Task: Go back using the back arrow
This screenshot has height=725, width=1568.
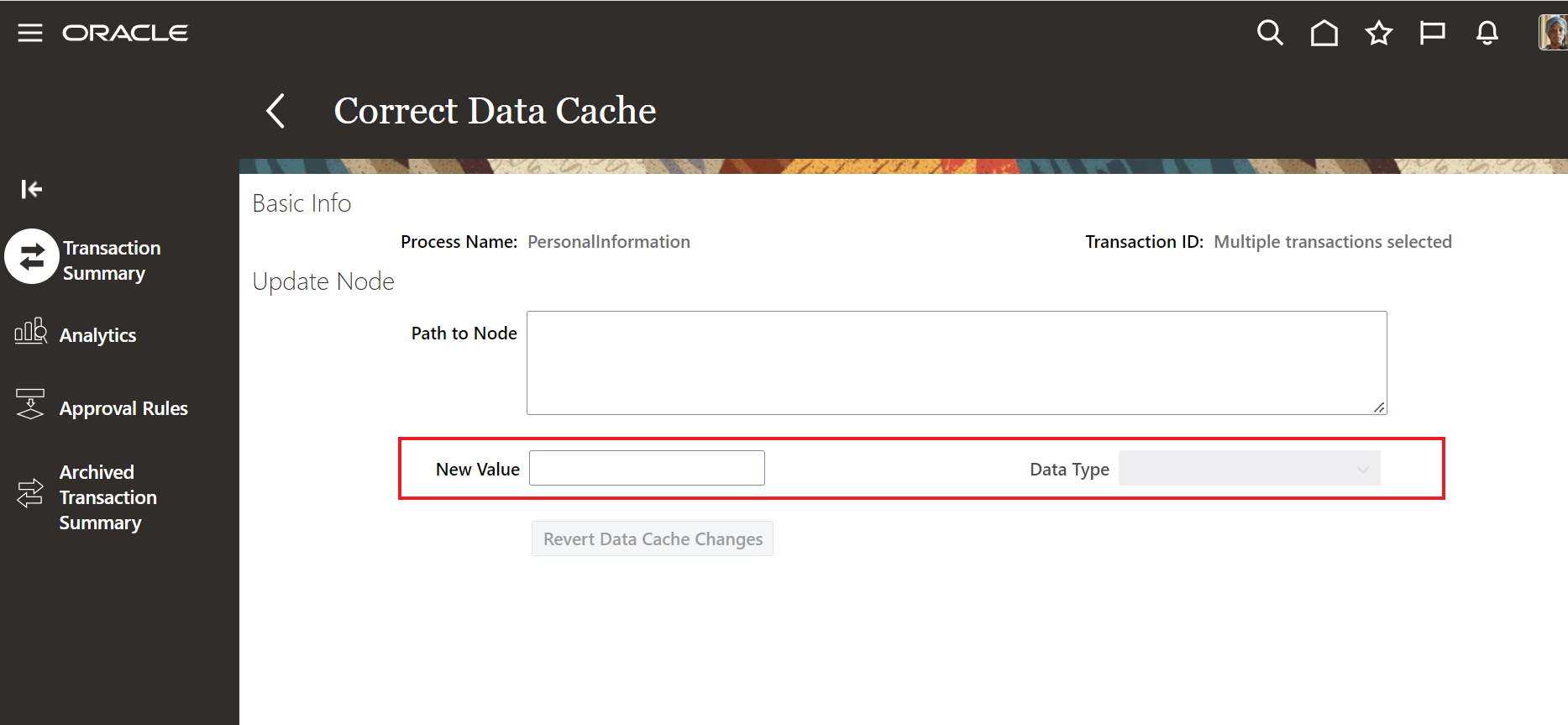Action: click(275, 111)
